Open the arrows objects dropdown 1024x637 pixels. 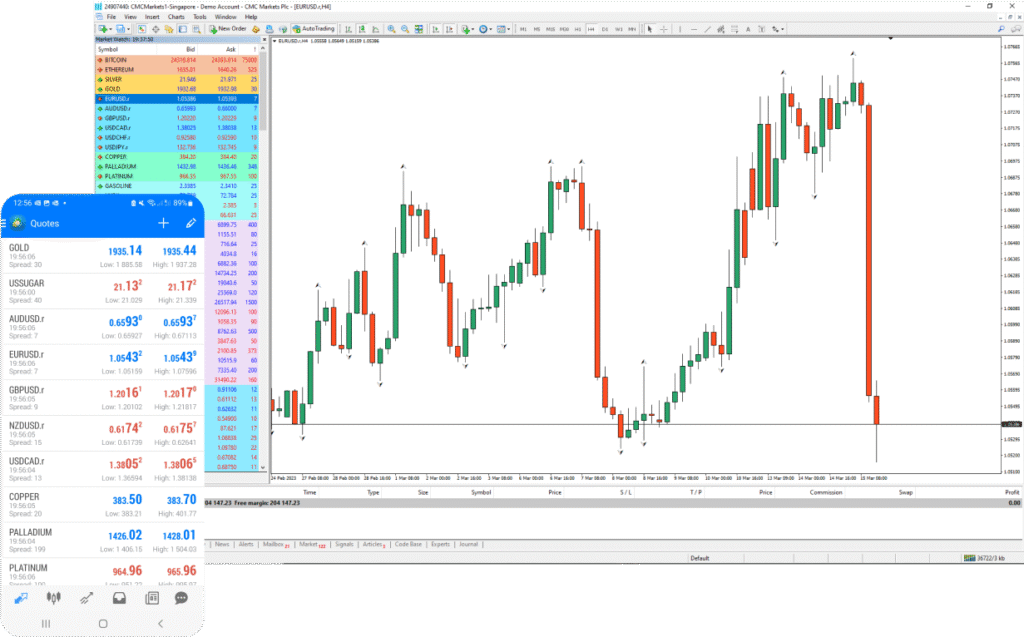777,29
